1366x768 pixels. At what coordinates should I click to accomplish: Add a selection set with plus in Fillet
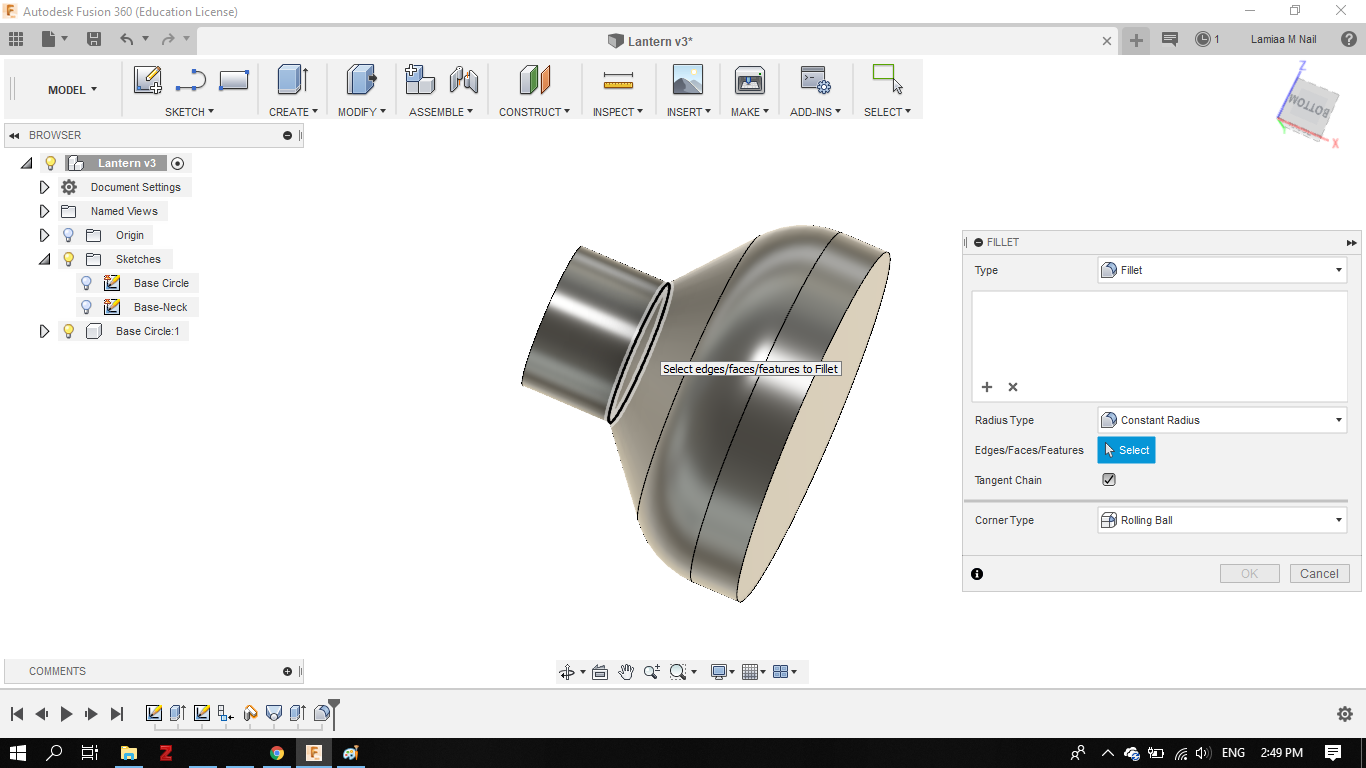987,387
